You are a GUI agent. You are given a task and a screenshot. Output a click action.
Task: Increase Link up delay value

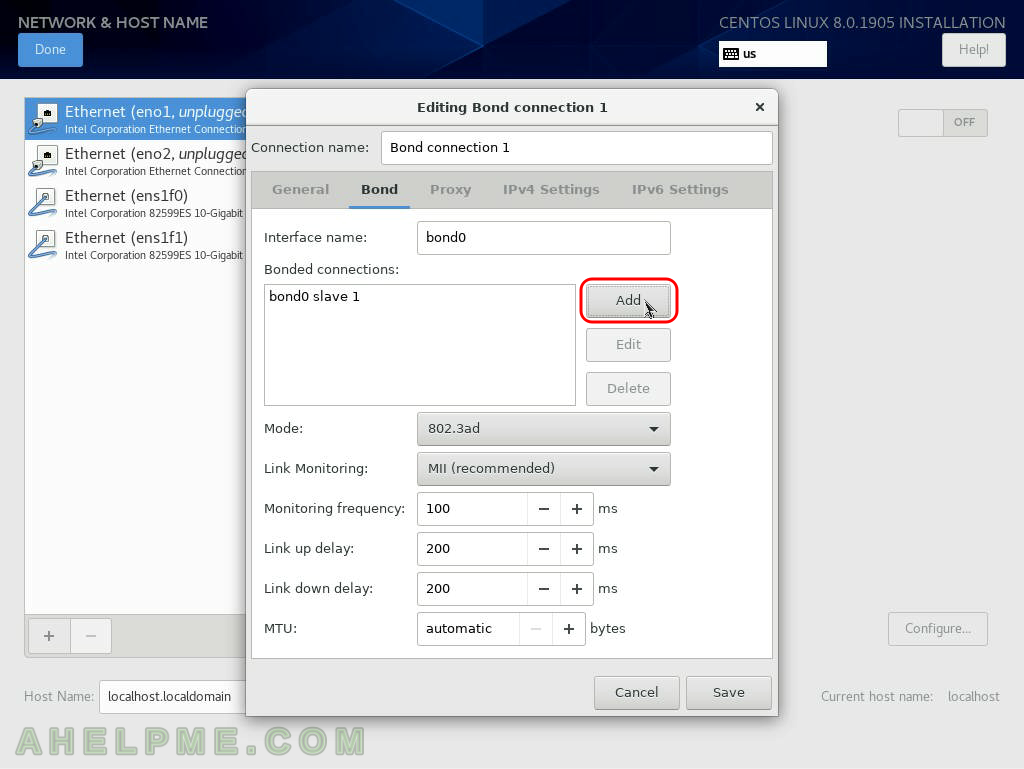(577, 549)
